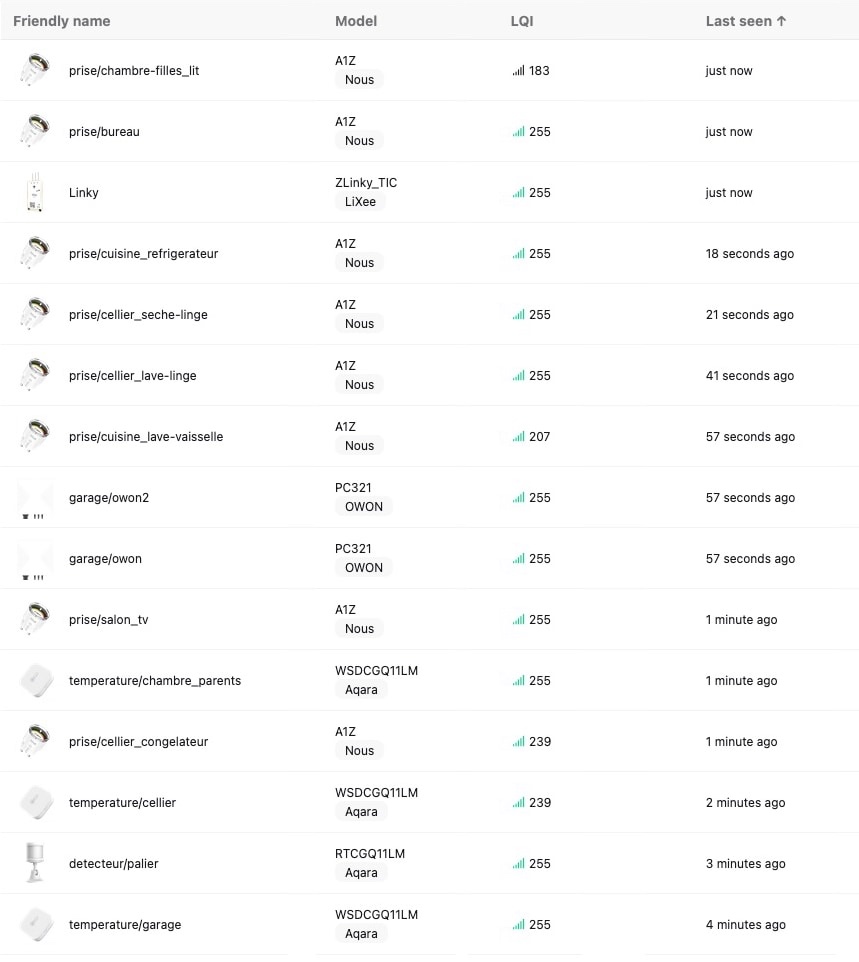Click the OWON vendor badge for garage/owon
Screen dimensions: 859x962
pyautogui.click(x=364, y=568)
